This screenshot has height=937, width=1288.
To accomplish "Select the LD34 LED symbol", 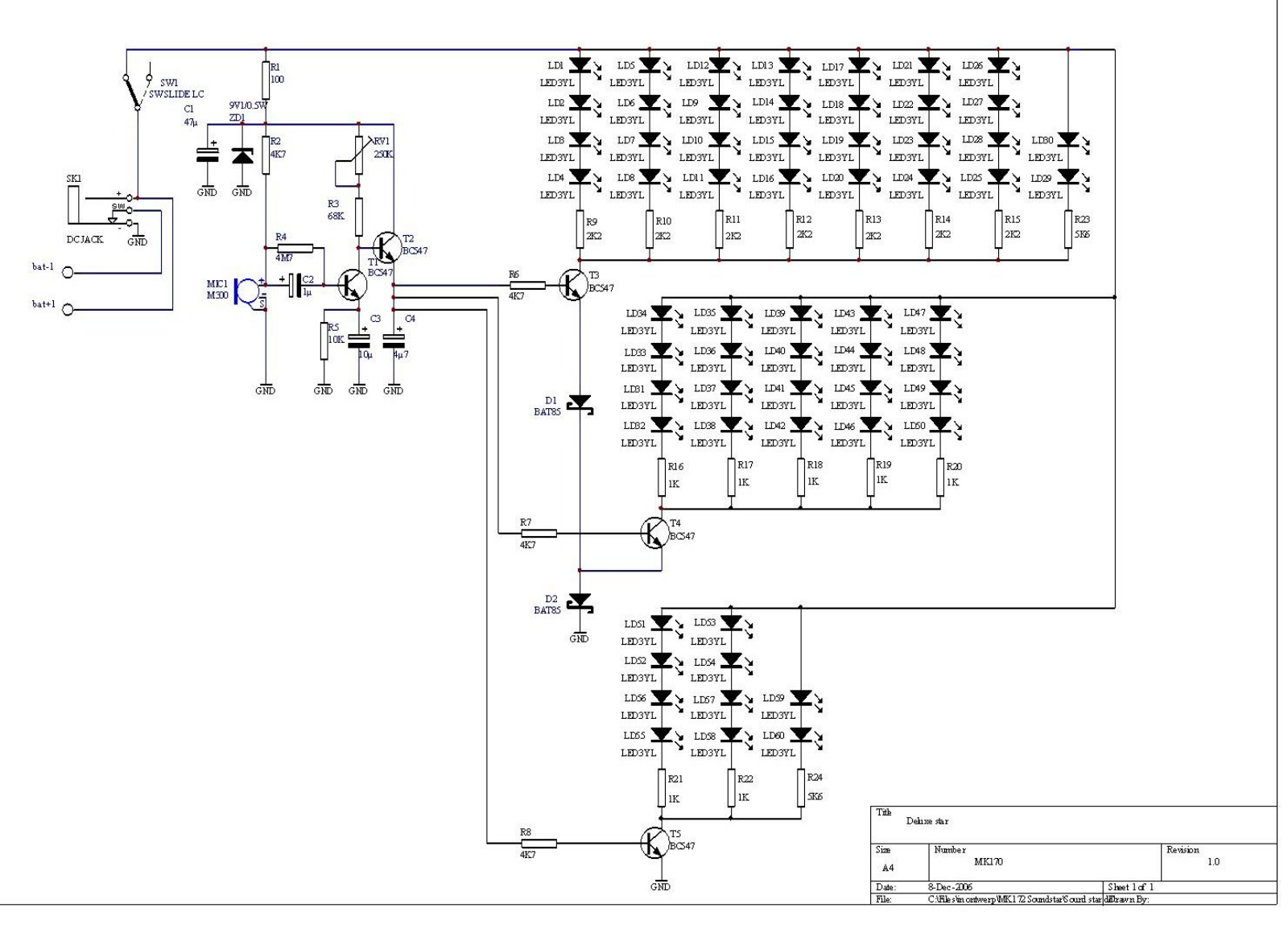I will 666,314.
